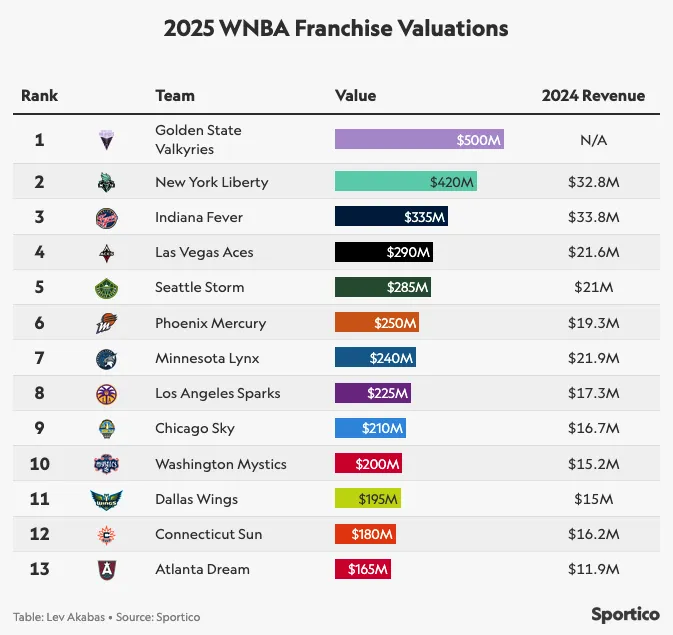The width and height of the screenshot is (673, 635).
Task: Click the Golden State Valkyries logo
Action: pos(106,140)
